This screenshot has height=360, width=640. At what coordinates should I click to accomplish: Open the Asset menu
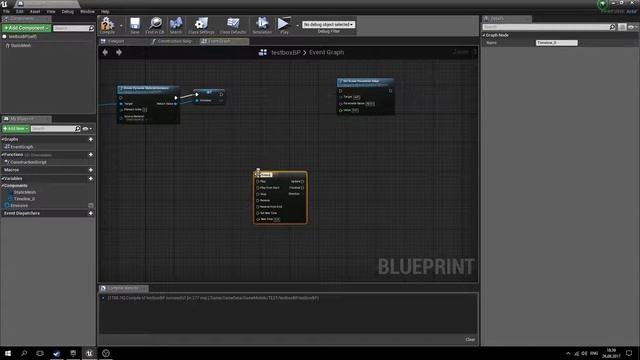click(35, 11)
